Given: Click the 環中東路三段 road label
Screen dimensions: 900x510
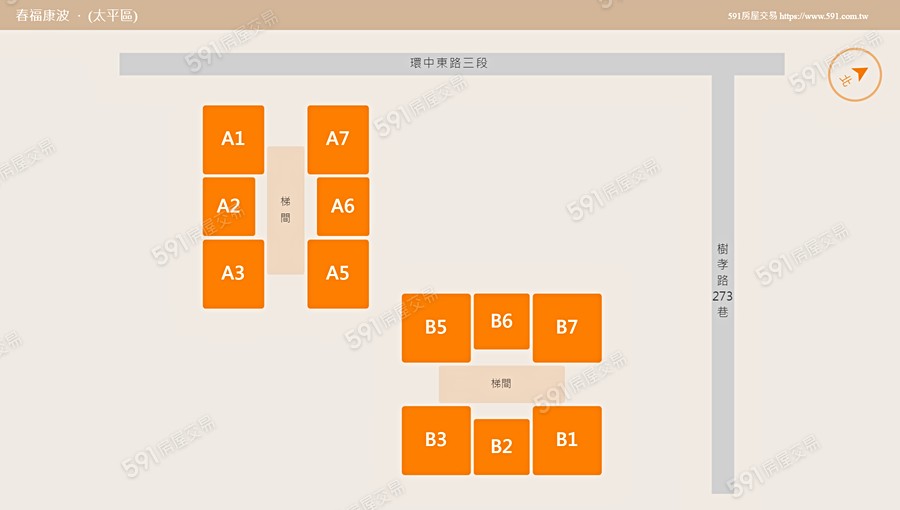Looking at the screenshot, I should tap(449, 63).
